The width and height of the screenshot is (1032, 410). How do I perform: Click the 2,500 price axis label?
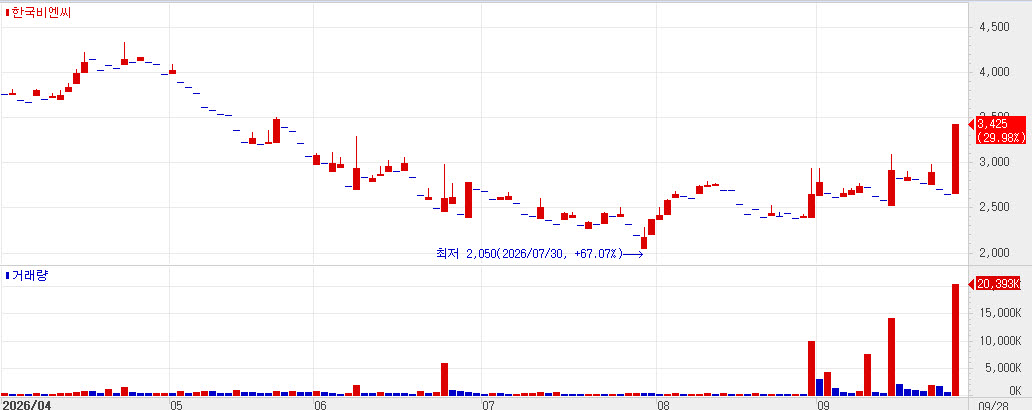(x=994, y=207)
